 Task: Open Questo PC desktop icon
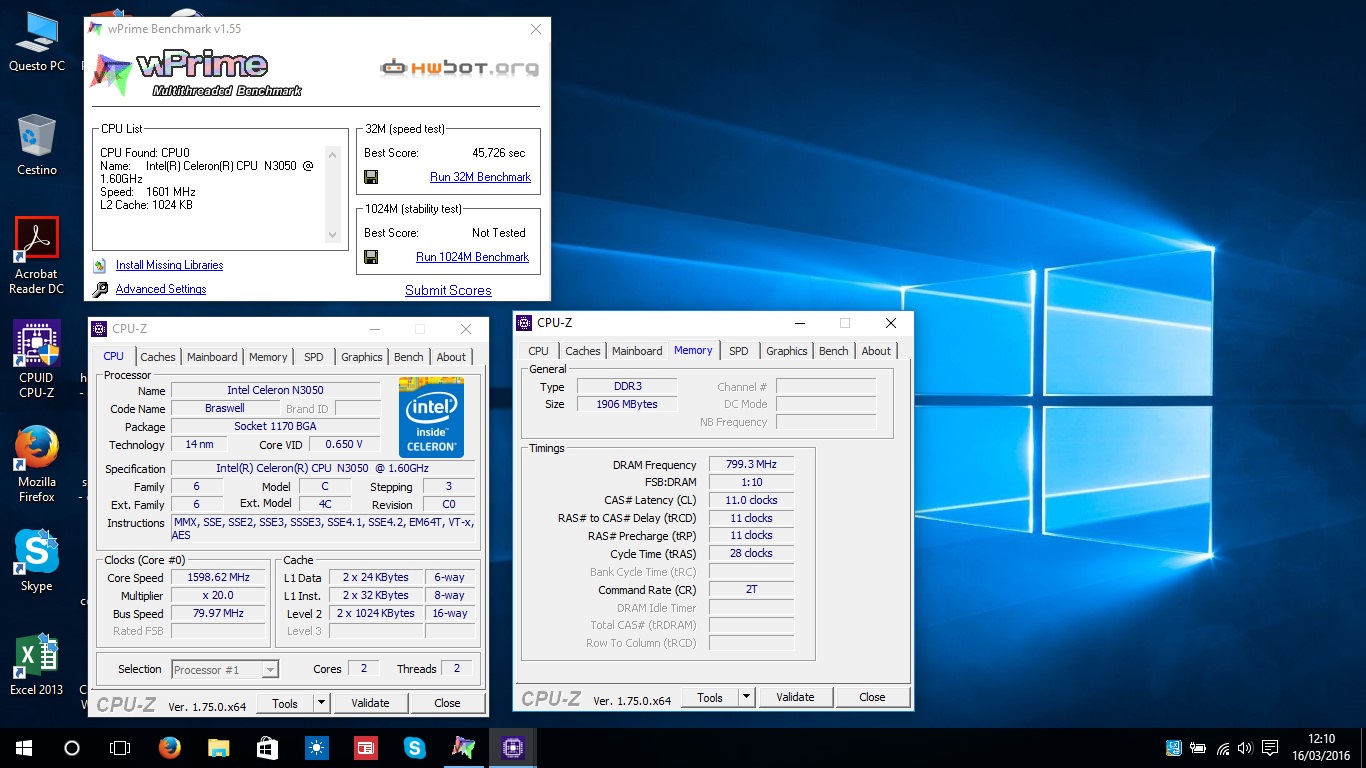point(37,42)
